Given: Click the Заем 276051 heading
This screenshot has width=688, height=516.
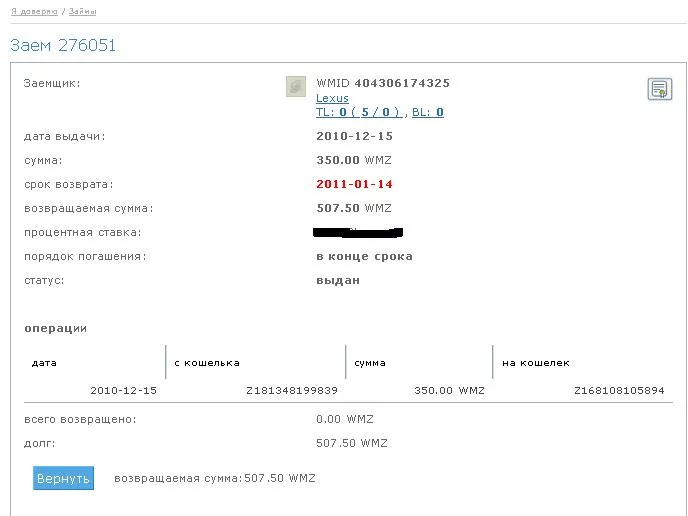Looking at the screenshot, I should coord(63,45).
